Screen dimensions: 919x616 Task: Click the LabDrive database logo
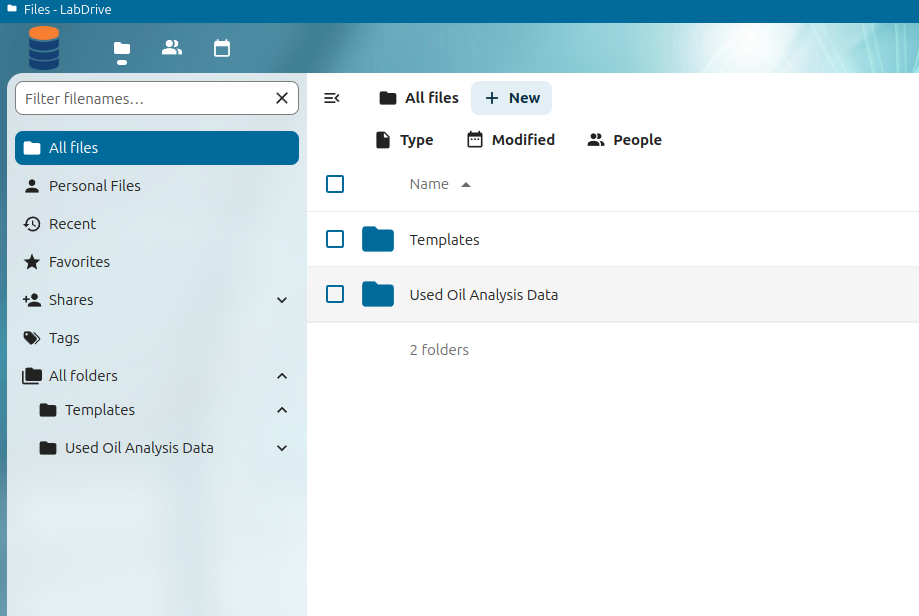(44, 48)
